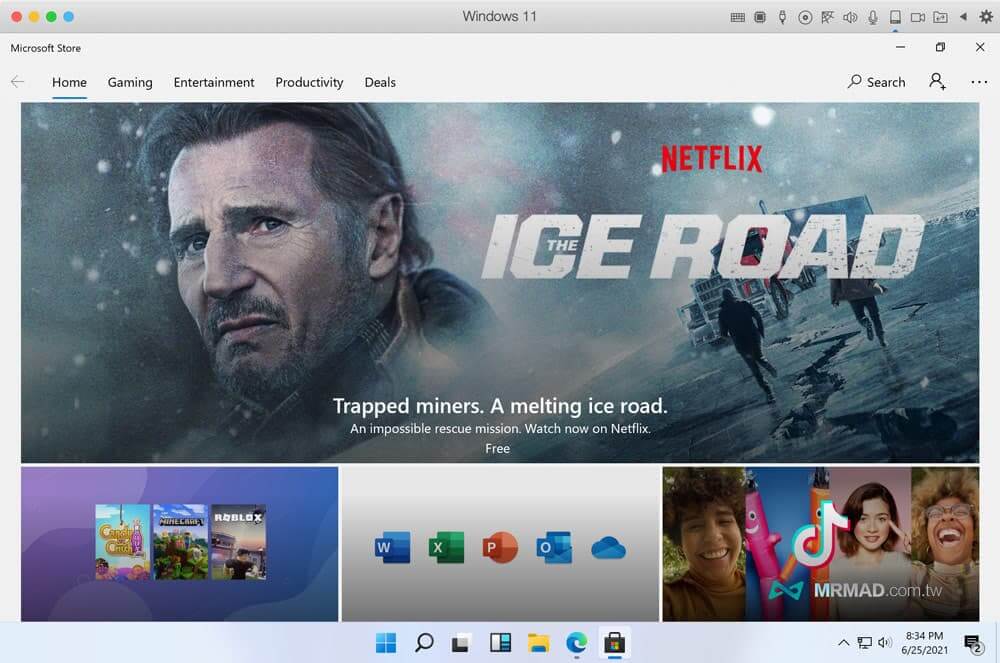Click the Excel icon in Office tile

[446, 547]
